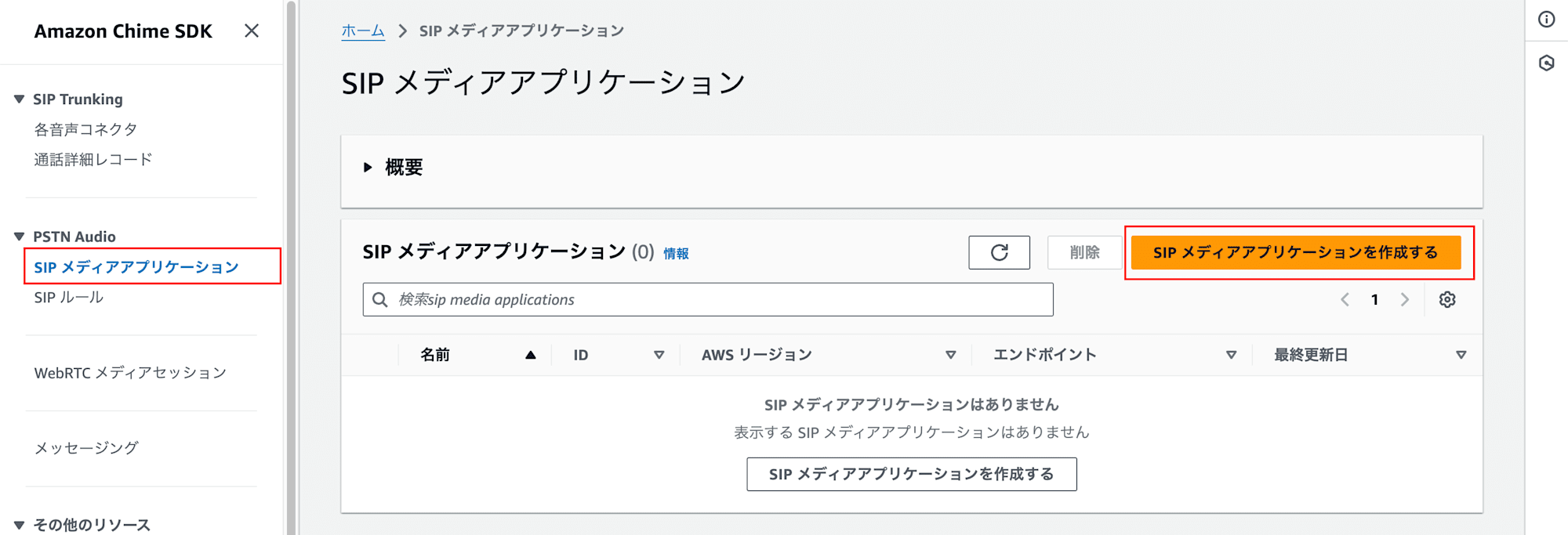Image resolution: width=1568 pixels, height=535 pixels.
Task: Sort by エンドポイント column arrow
Action: (x=1232, y=355)
